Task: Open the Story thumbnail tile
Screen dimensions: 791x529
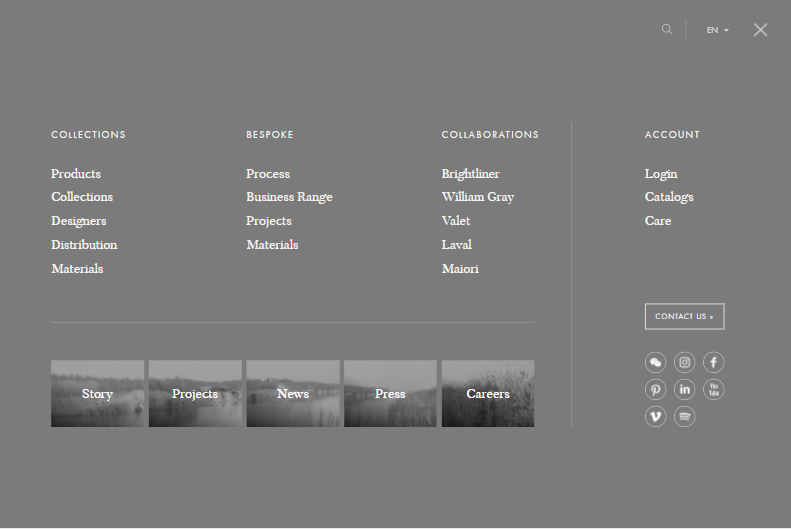Action: pyautogui.click(x=97, y=393)
